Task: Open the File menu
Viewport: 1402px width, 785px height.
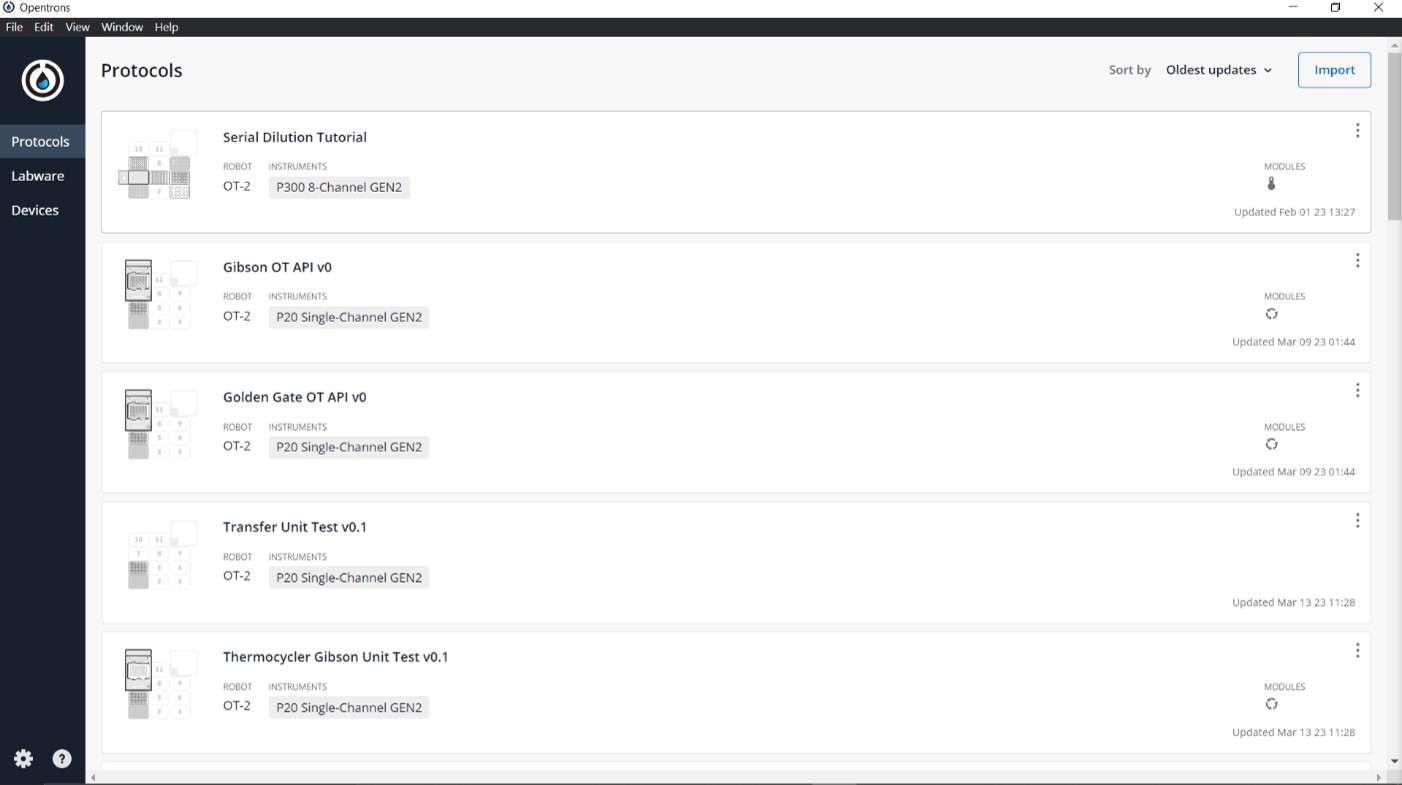Action: tap(14, 27)
